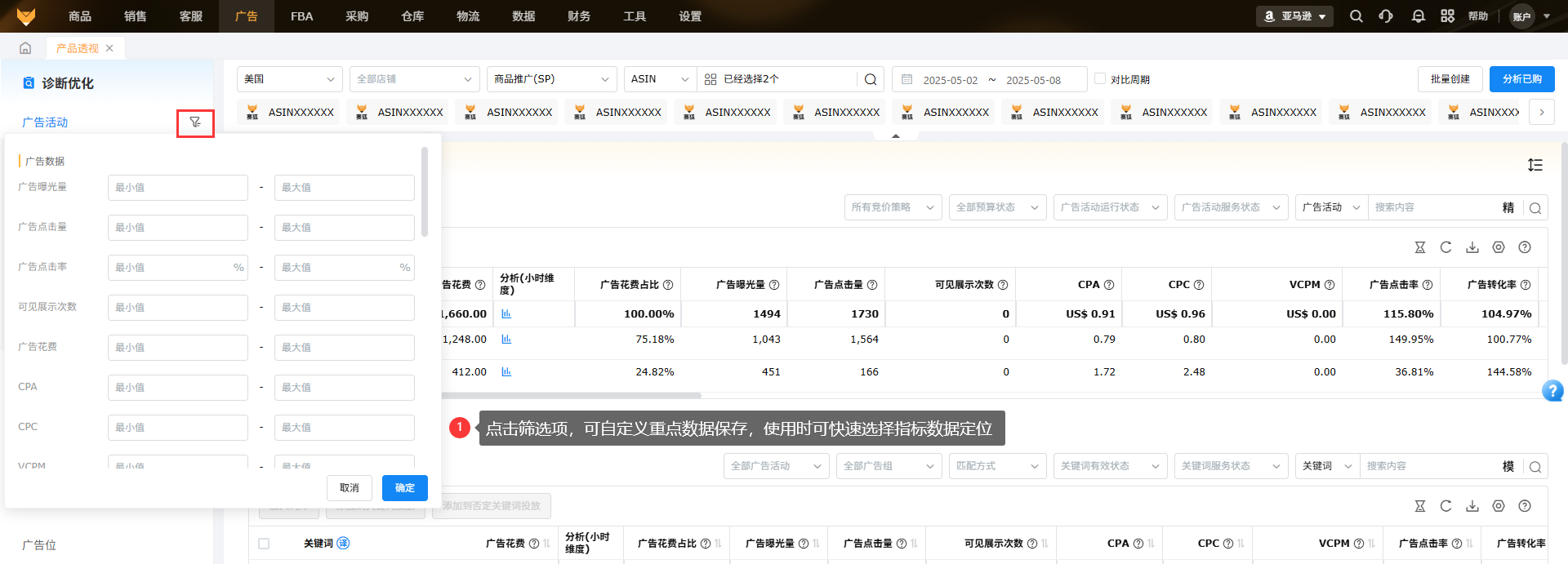Click the filter funnel icon beside 广告活动

tap(195, 122)
